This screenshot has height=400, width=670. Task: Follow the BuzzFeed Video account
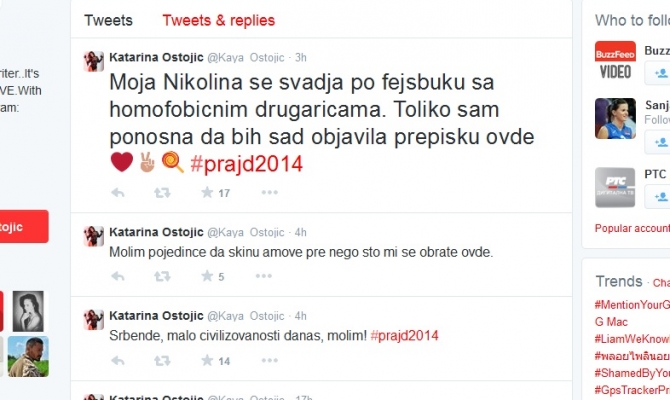coord(658,73)
